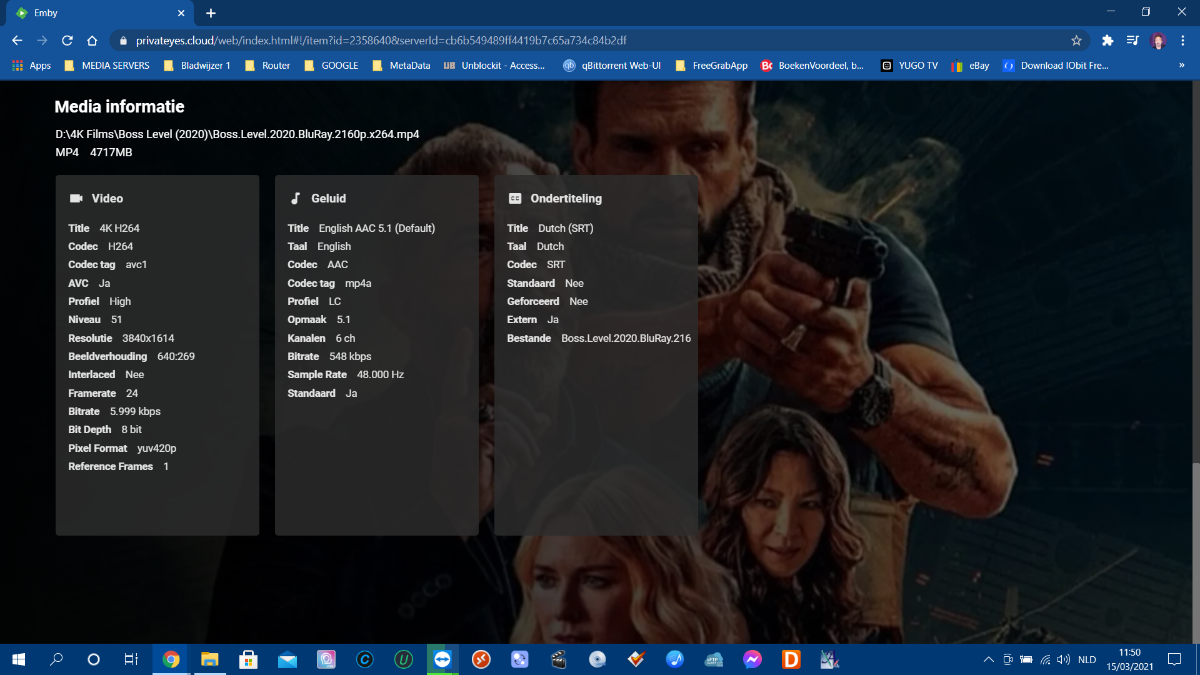
Task: Open the Download IObit bookmark
Action: coord(1055,66)
